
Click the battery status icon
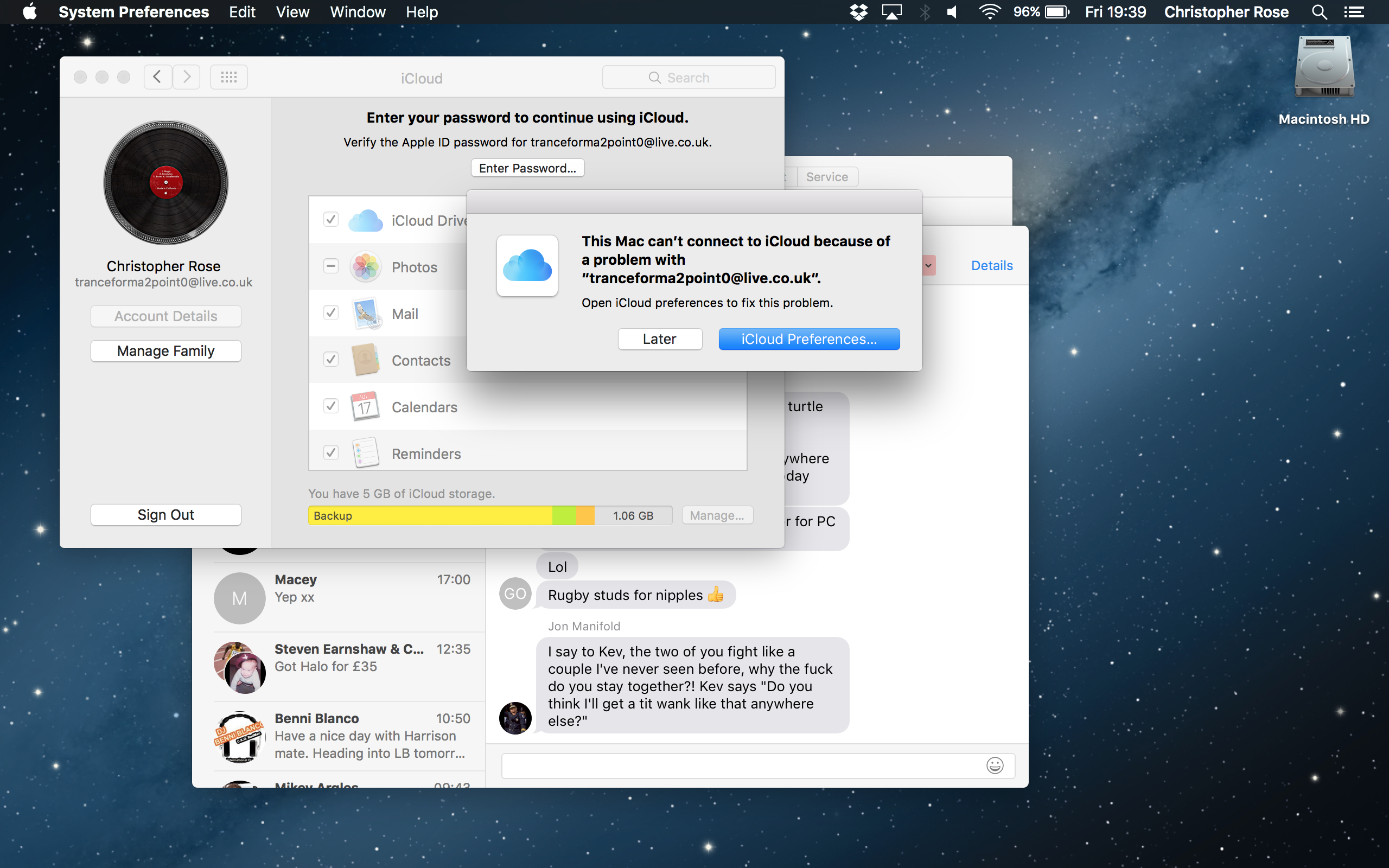[1057, 12]
